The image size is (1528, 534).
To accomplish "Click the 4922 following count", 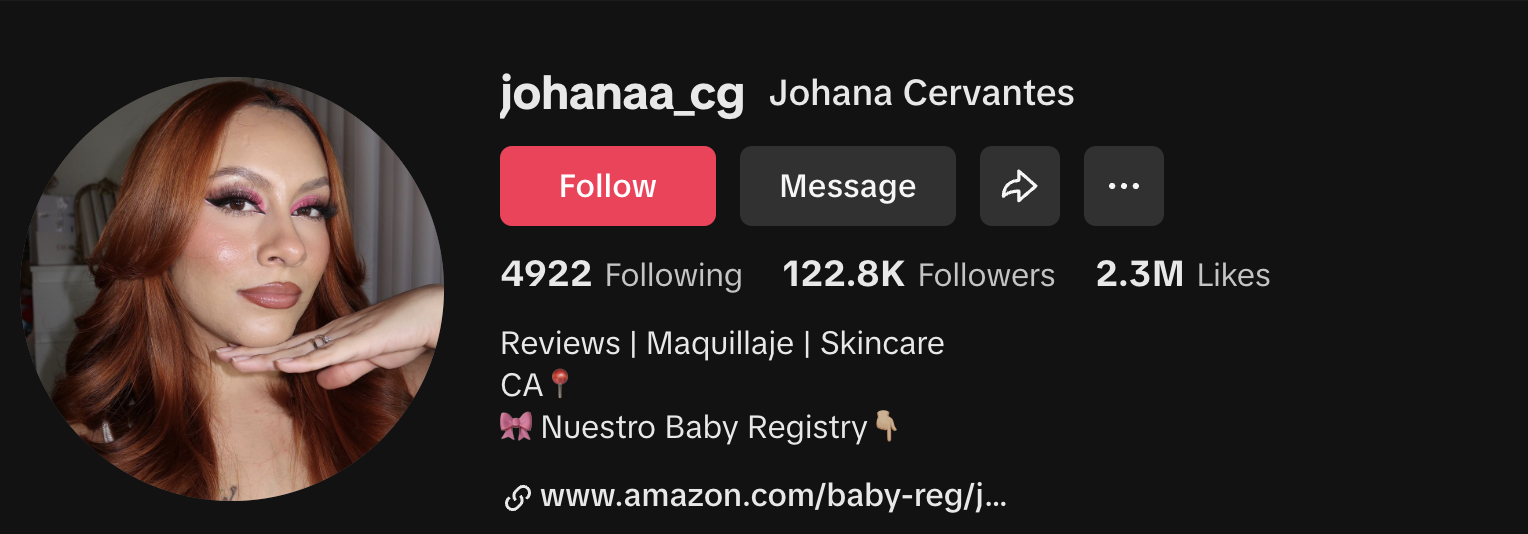I will point(546,274).
